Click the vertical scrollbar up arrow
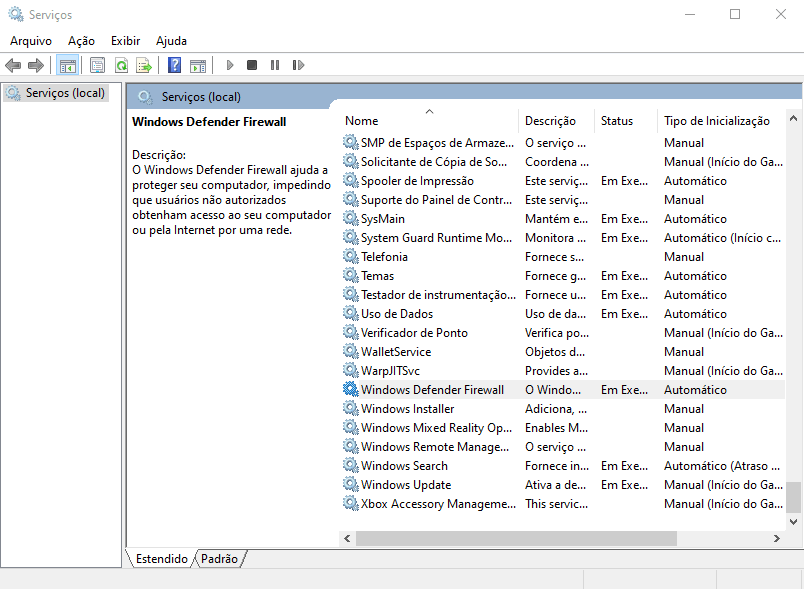 [x=793, y=118]
